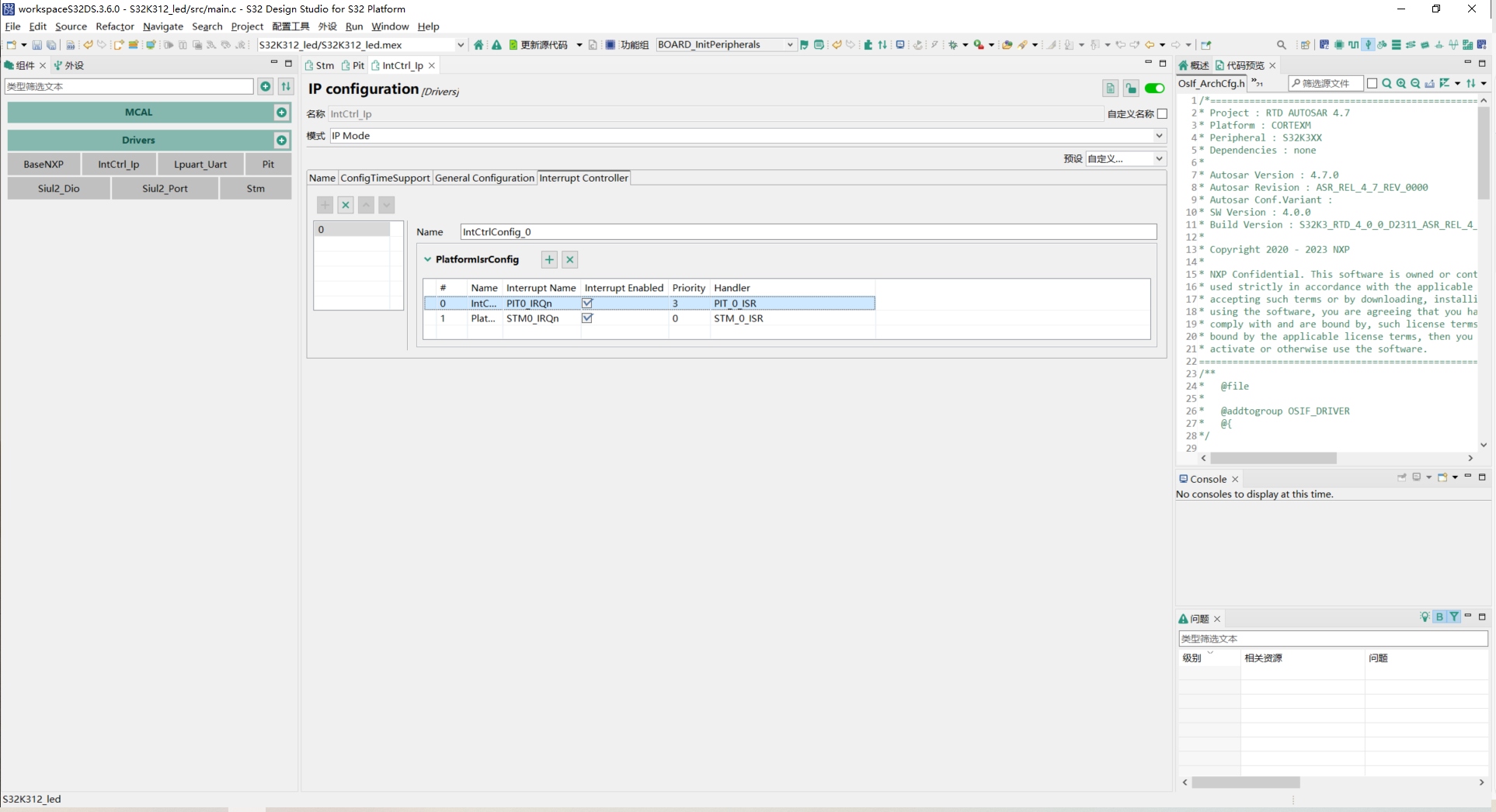This screenshot has height=812, width=1496.
Task: Add a new PlatformIsrConfig row
Action: tap(548, 259)
